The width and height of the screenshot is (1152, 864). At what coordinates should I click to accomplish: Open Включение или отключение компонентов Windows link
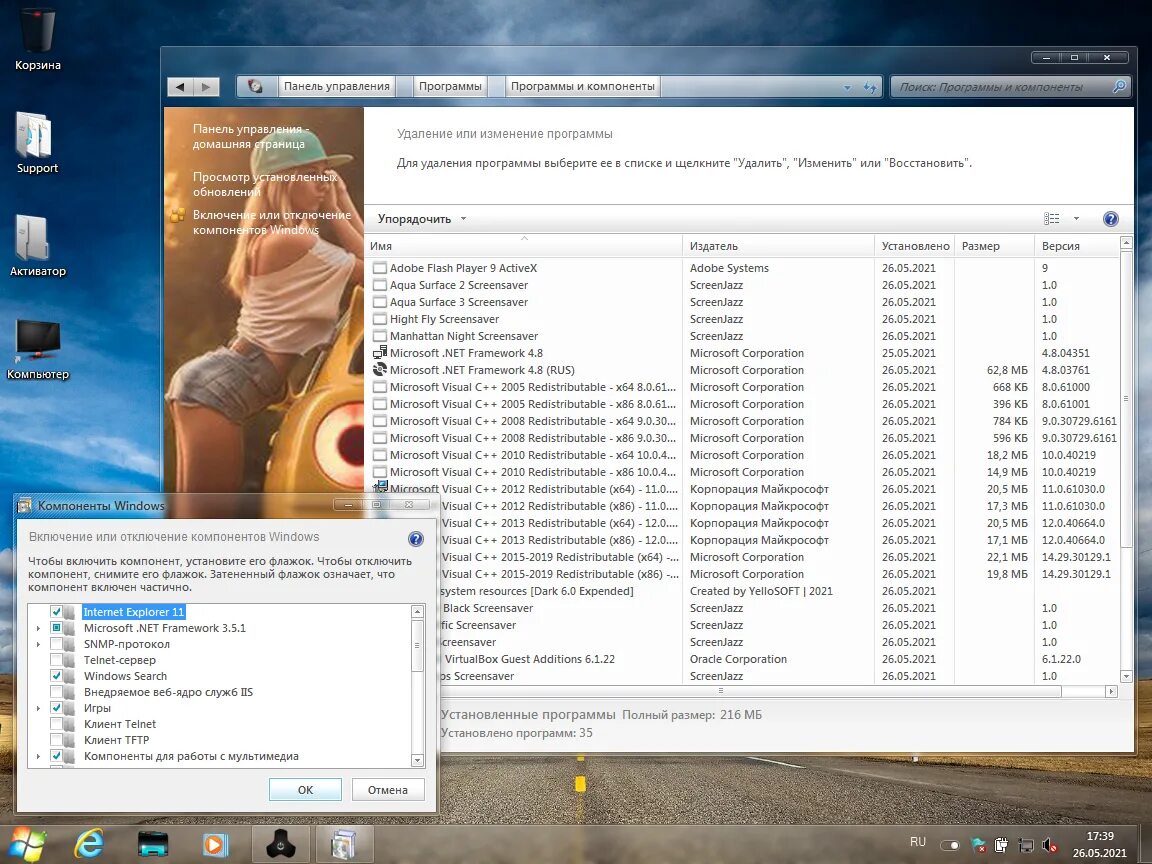pyautogui.click(x=272, y=223)
